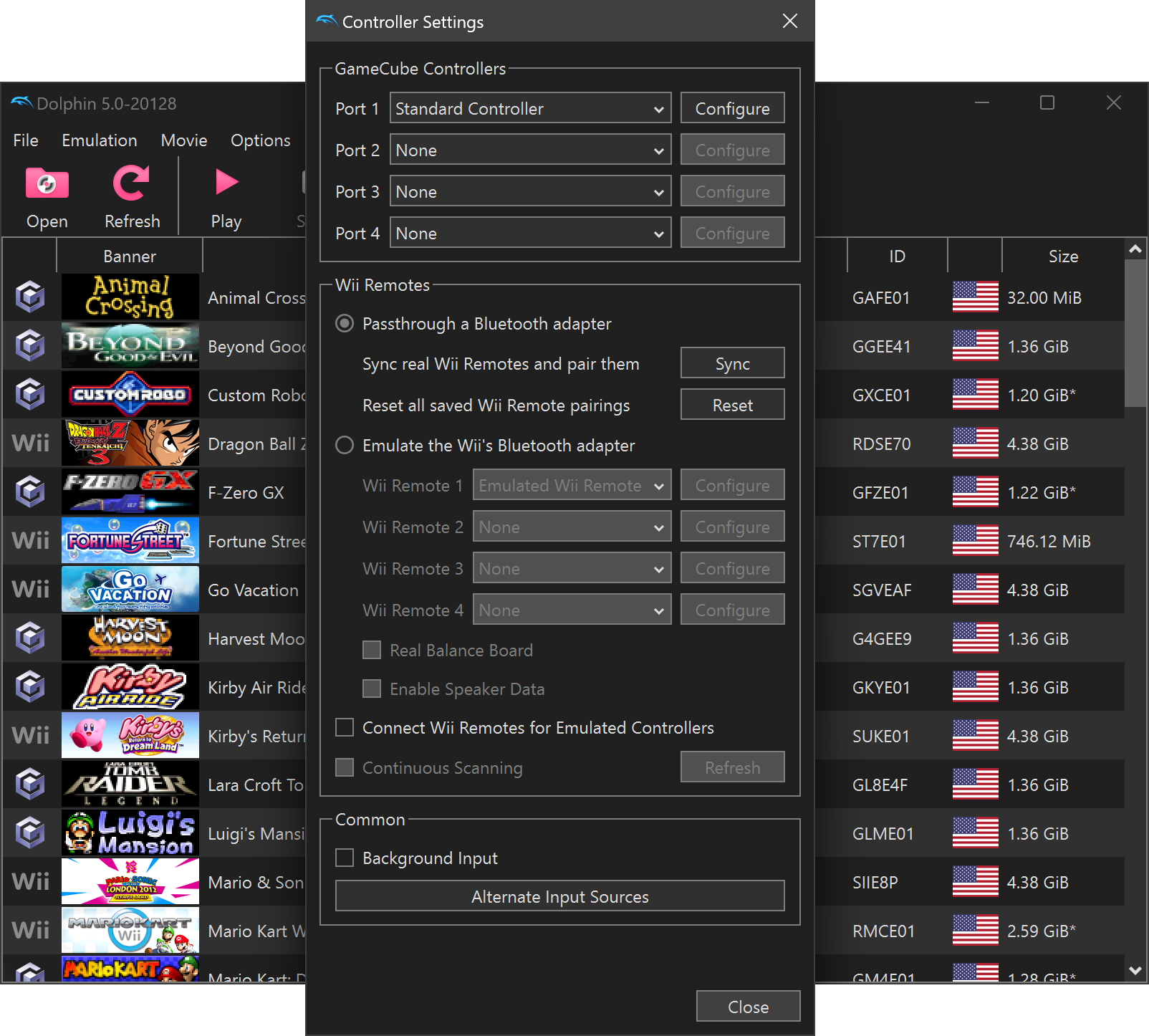This screenshot has height=1036, width=1149.
Task: Click the US flag in the GAFE01 row
Action: point(975,297)
